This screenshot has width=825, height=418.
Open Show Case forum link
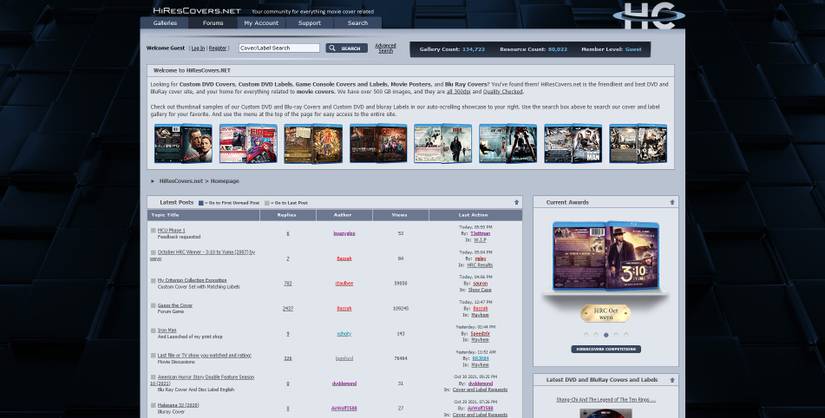pyautogui.click(x=480, y=290)
